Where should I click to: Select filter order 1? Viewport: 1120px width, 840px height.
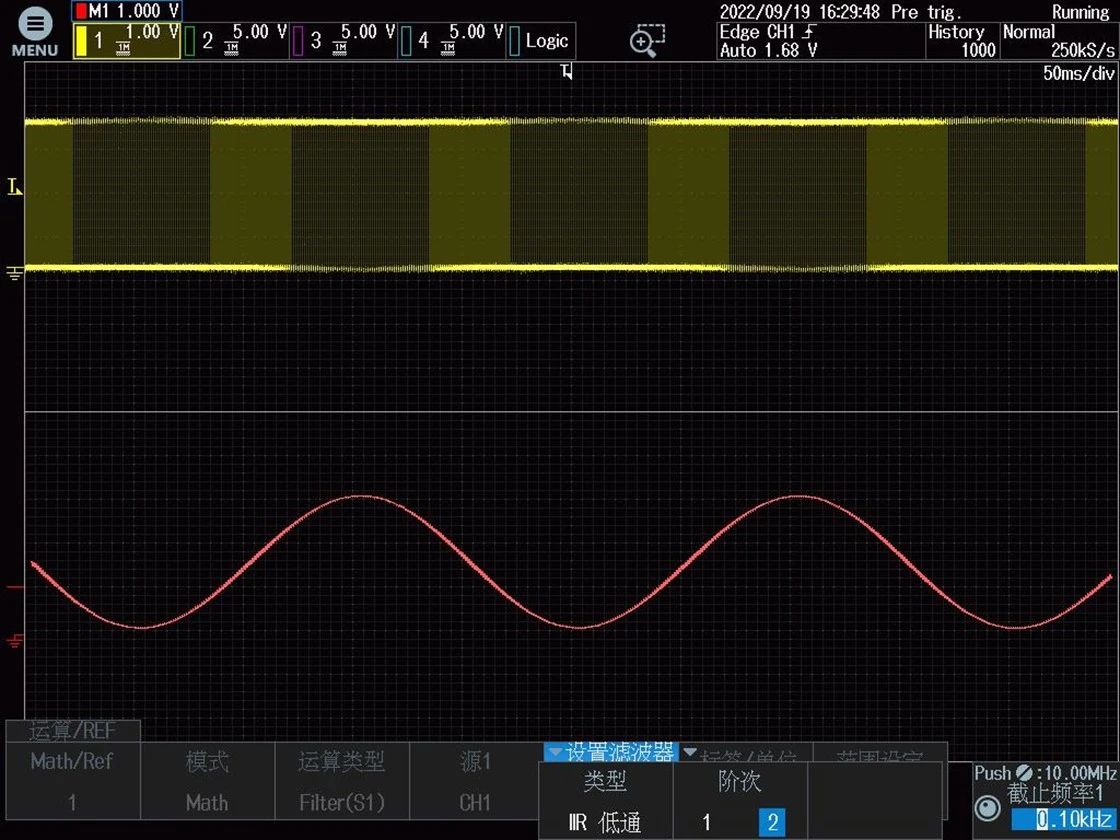pyautogui.click(x=707, y=822)
